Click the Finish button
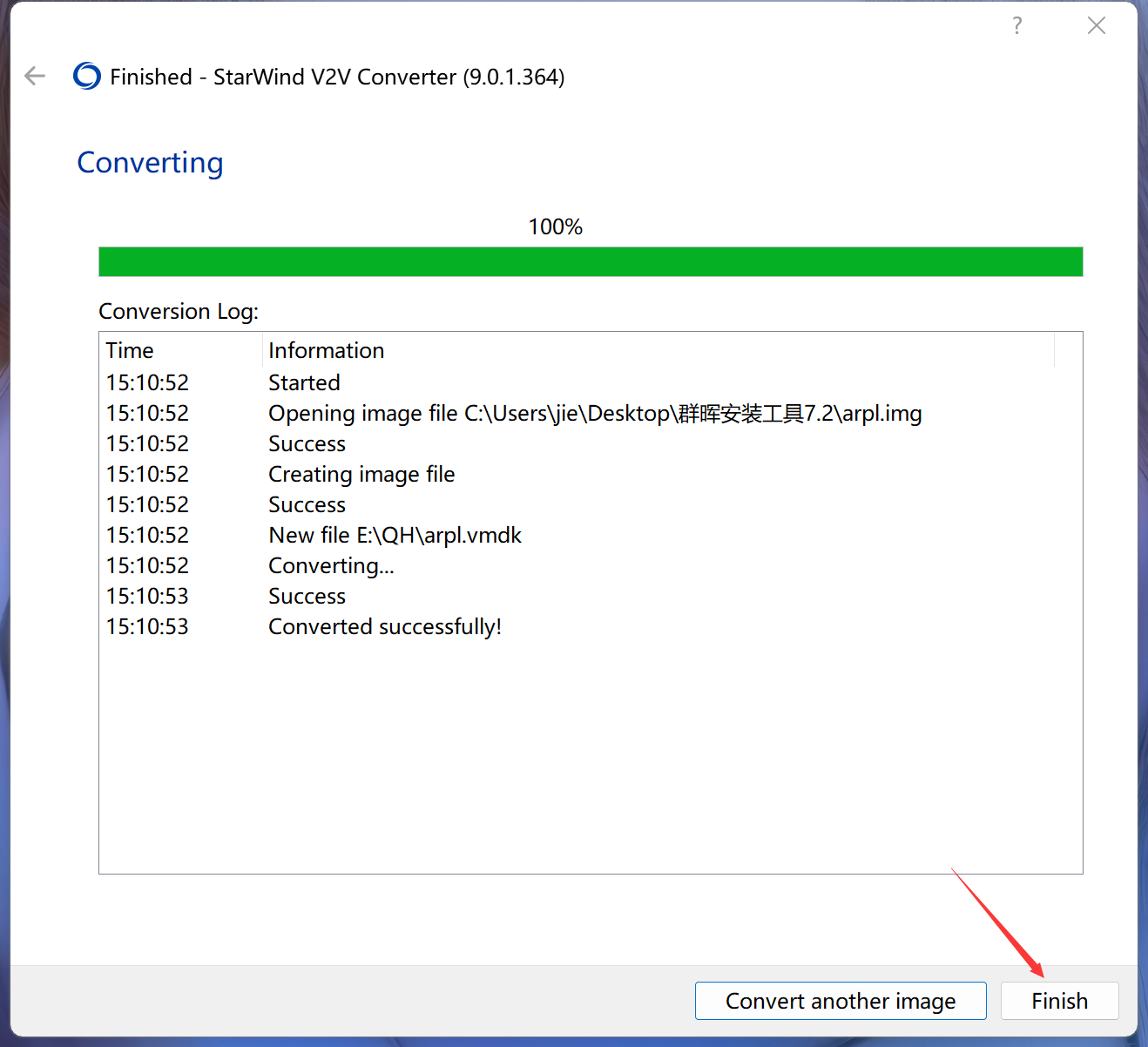The width and height of the screenshot is (1148, 1047). click(1059, 1001)
